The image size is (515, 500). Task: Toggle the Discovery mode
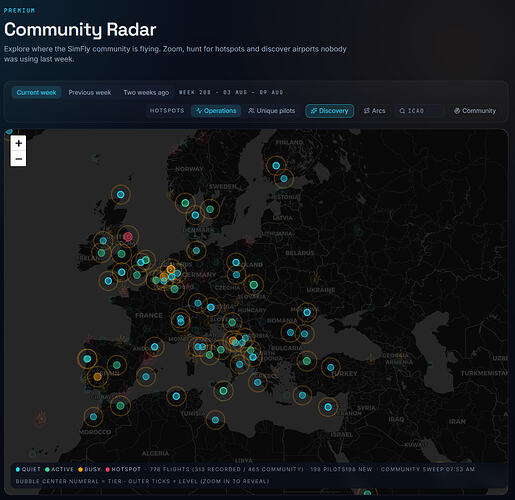pos(329,111)
